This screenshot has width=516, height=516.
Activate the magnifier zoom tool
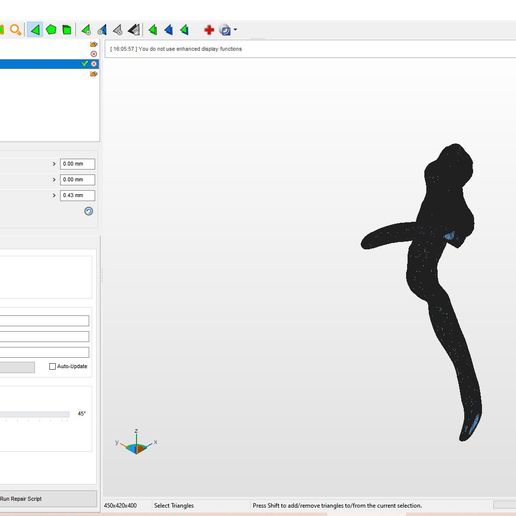click(15, 30)
